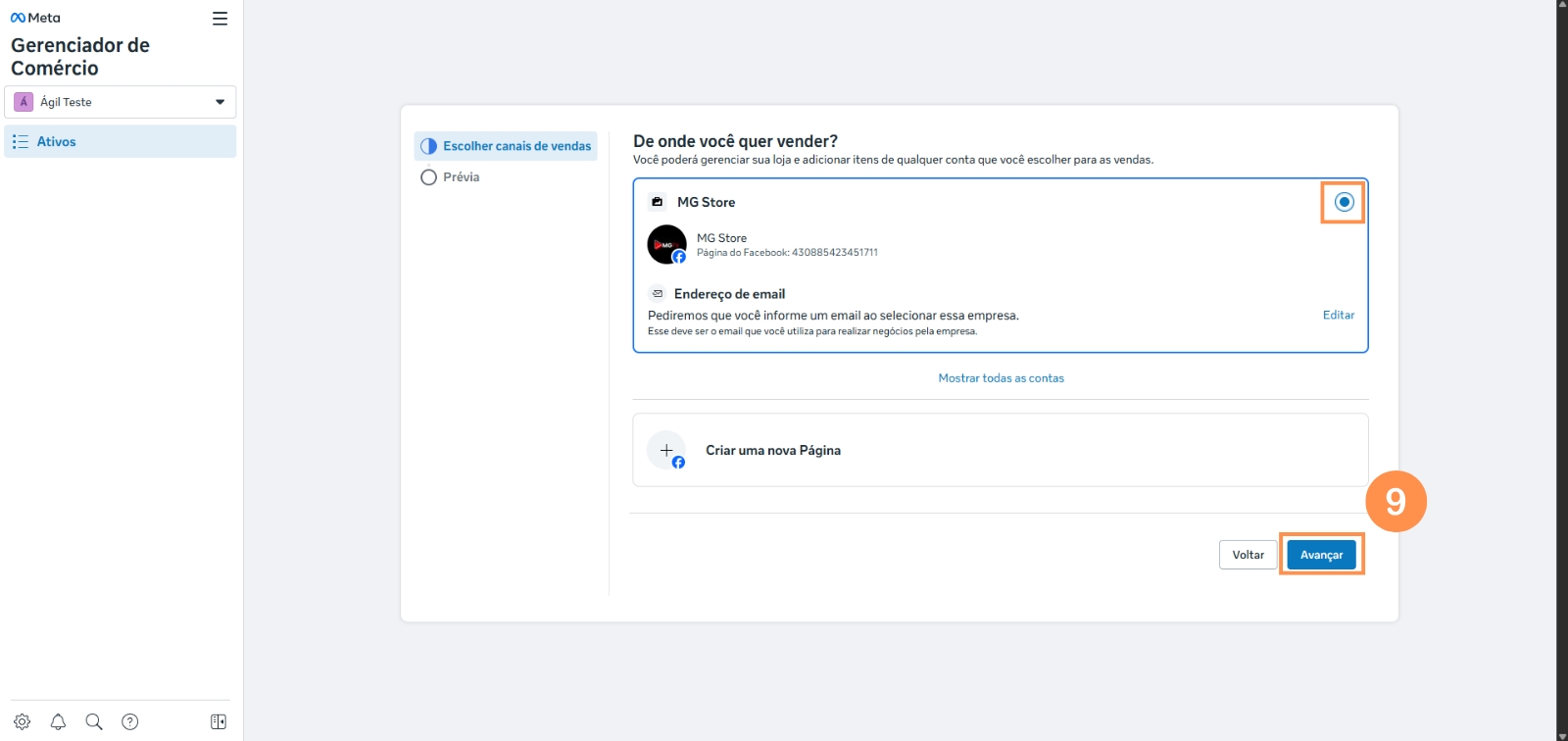
Task: Click the Editar email link
Action: click(1338, 315)
